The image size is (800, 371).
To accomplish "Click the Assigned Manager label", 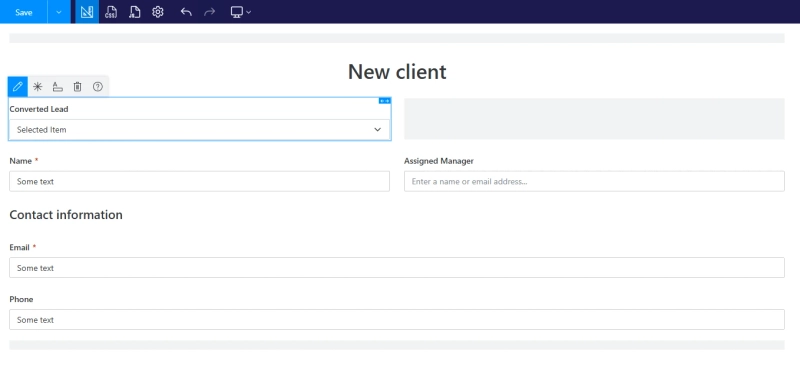I will (439, 161).
